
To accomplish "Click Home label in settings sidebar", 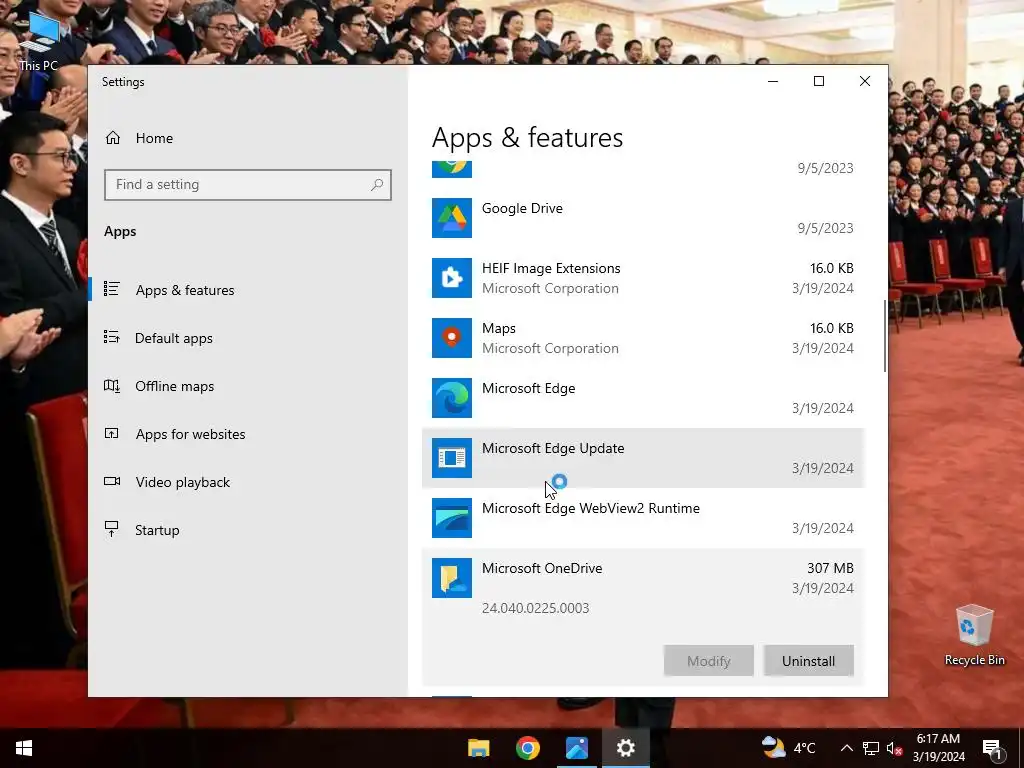I will point(154,138).
